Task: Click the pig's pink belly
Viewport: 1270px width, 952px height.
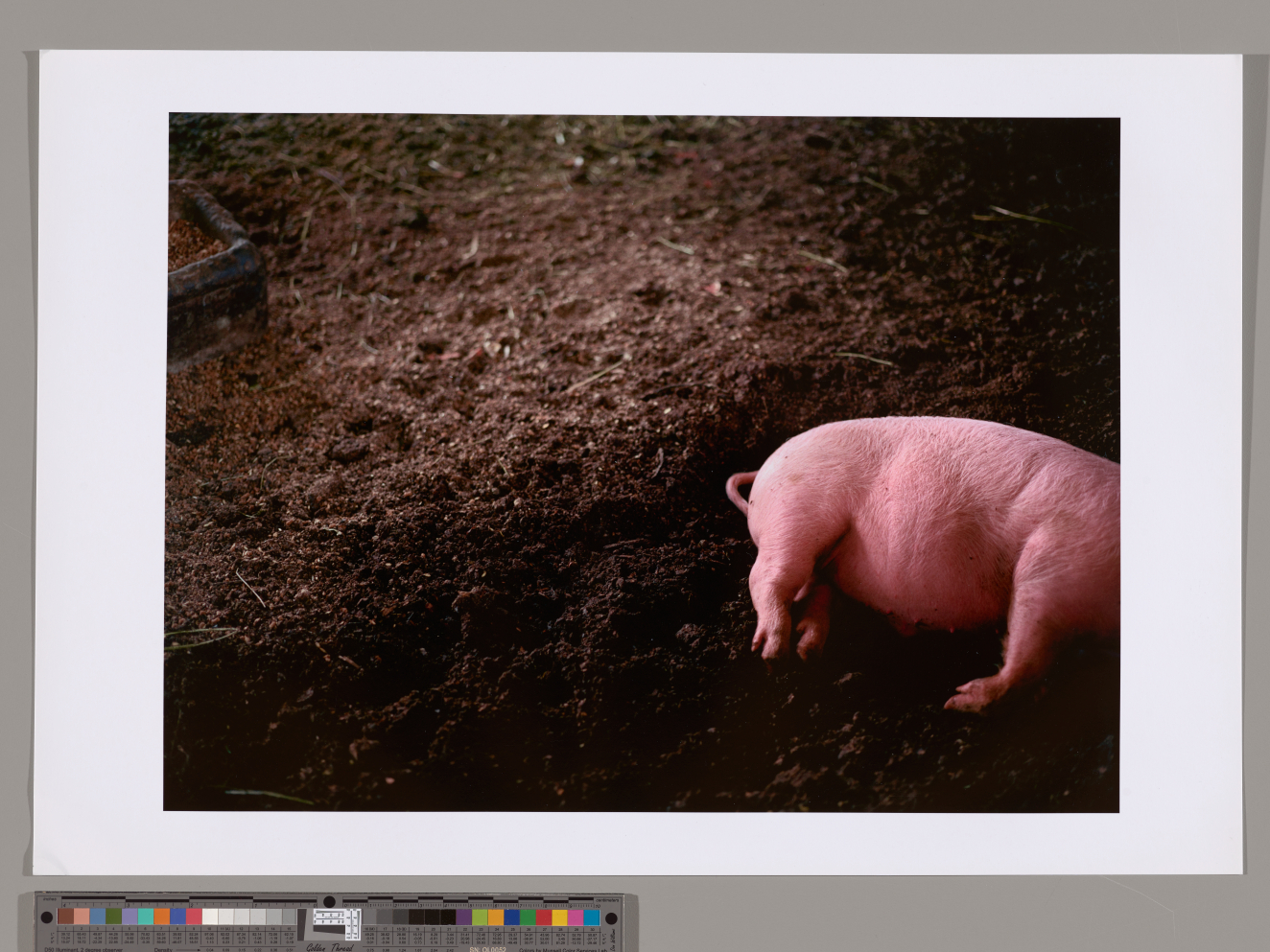Action: [921, 575]
